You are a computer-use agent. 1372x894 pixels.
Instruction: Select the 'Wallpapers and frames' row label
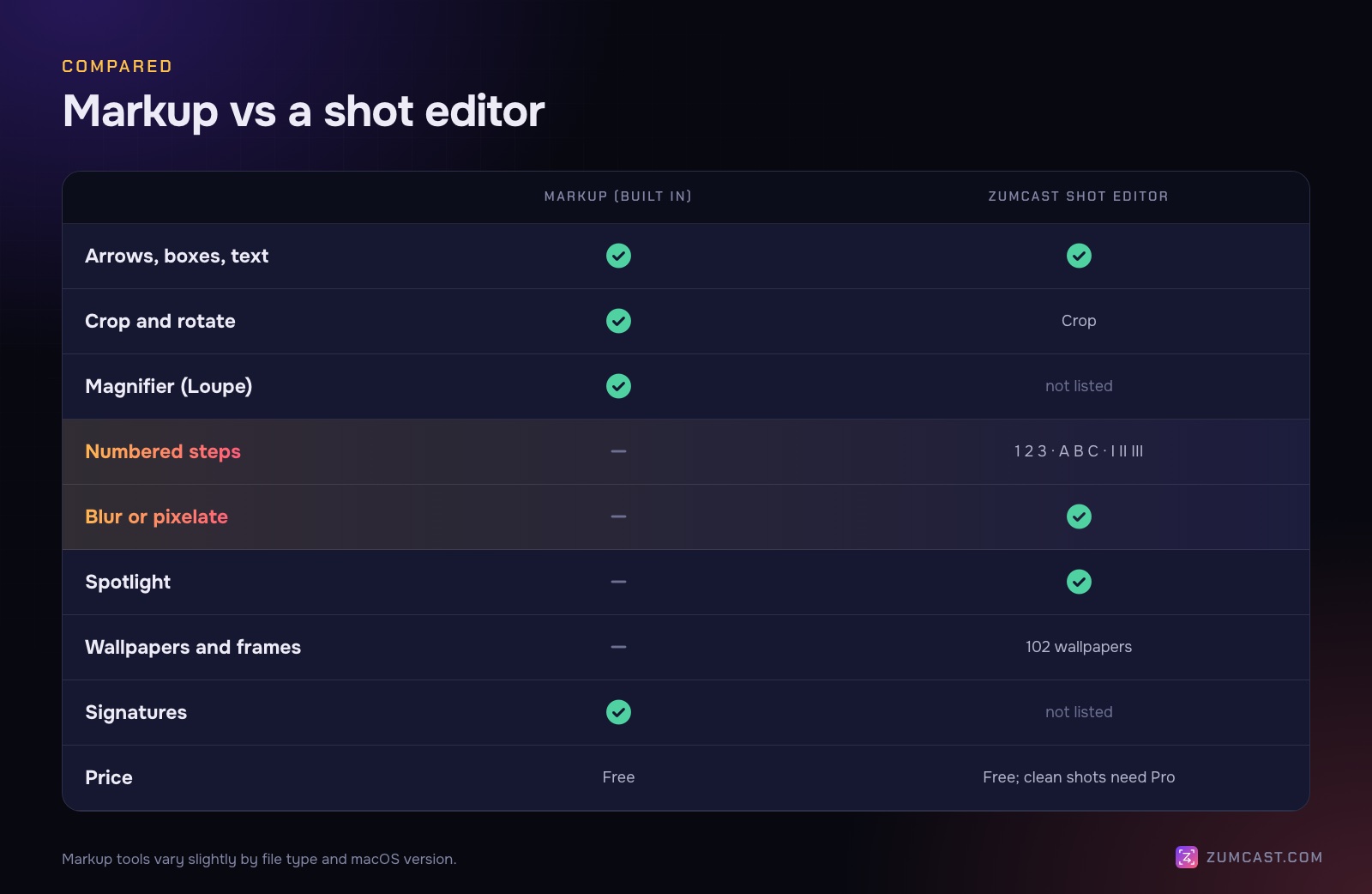pos(193,647)
